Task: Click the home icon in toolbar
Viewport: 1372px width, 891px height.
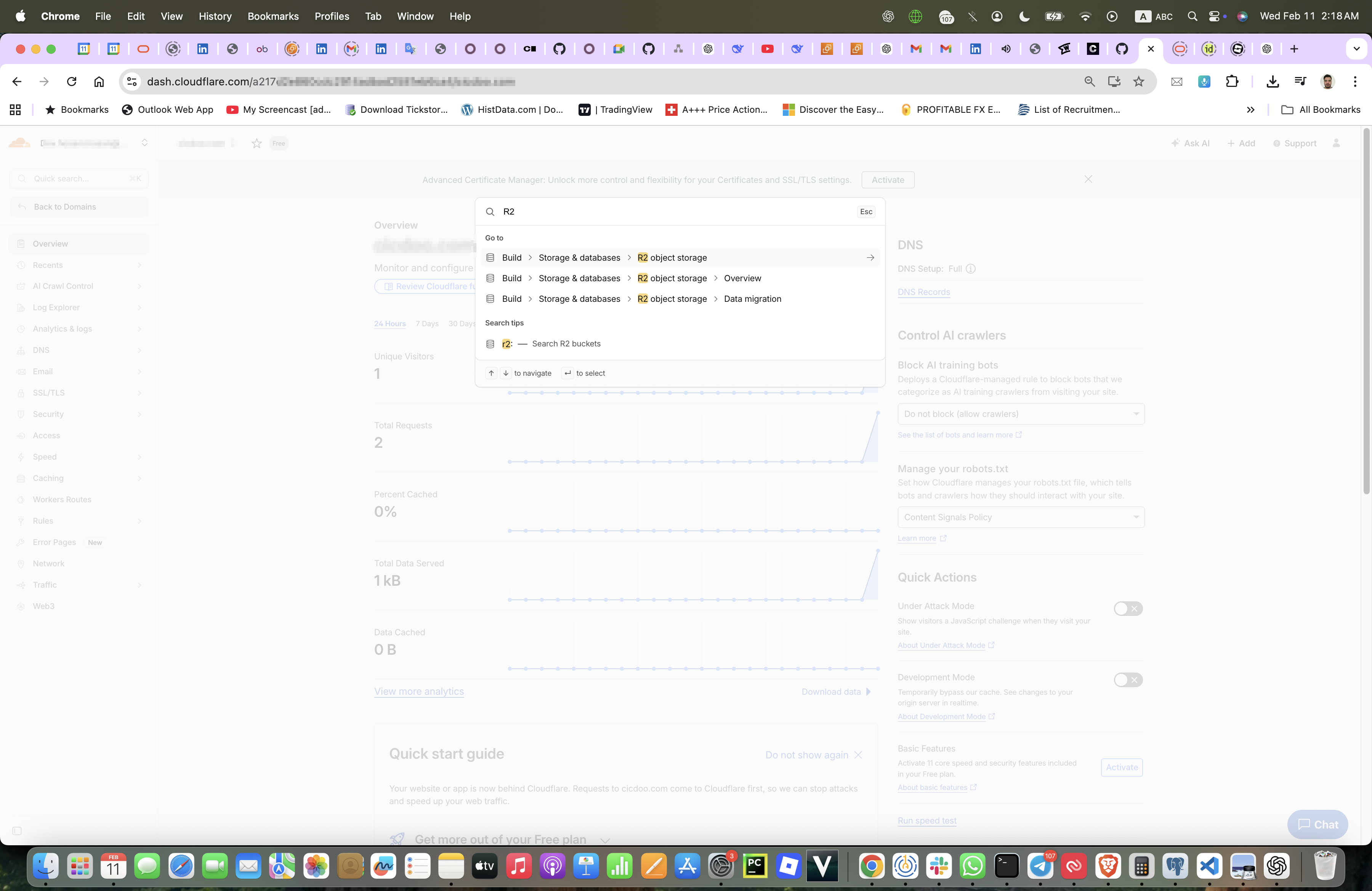Action: 99,81
